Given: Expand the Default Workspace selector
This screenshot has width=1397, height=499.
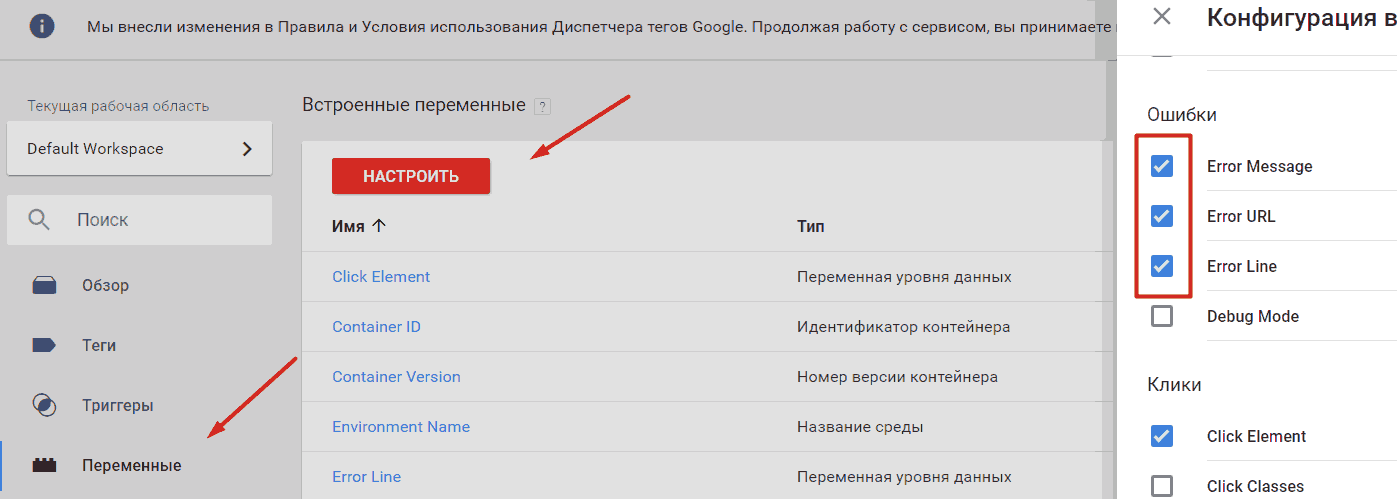Looking at the screenshot, I should [x=139, y=149].
